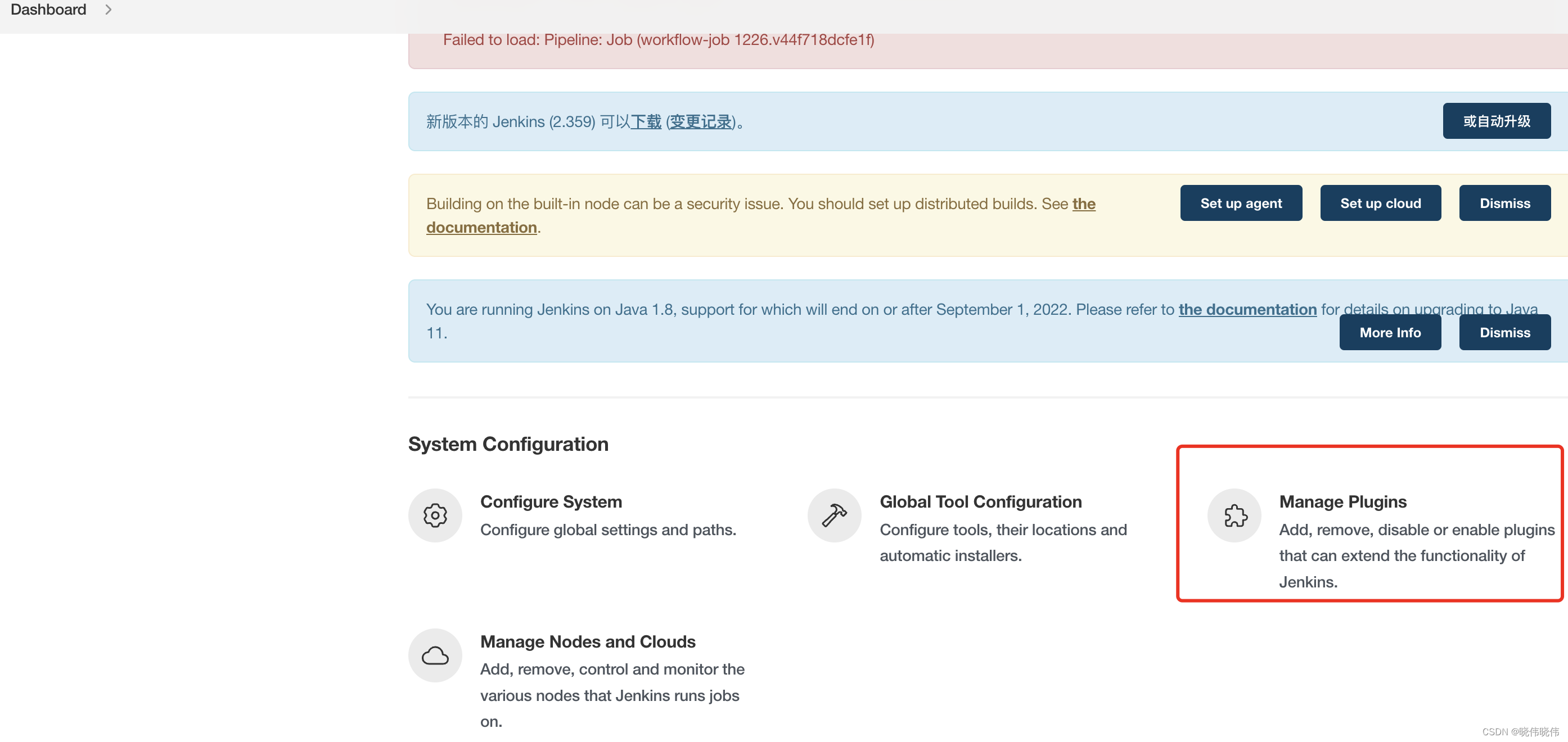Click the Global Tool Configuration hammer icon
1568x742 pixels.
pos(834,515)
